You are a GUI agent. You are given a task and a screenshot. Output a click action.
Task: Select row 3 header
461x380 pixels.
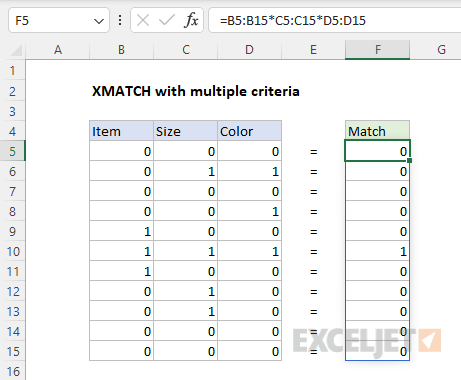pos(13,111)
